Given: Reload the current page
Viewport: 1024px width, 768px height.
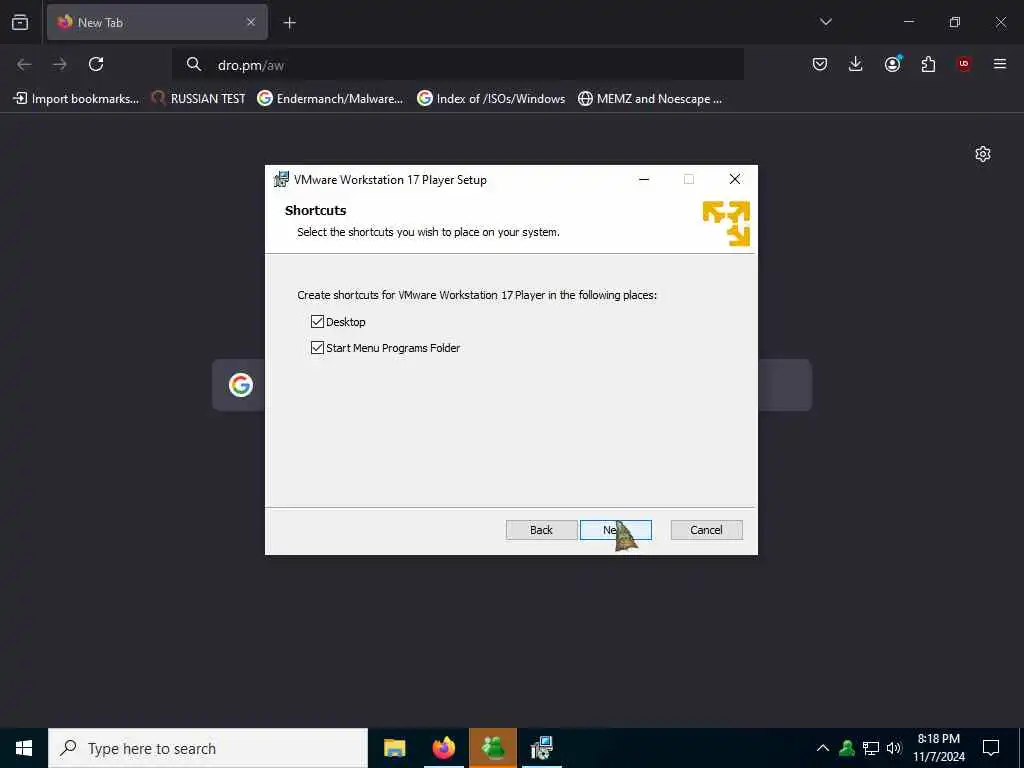Looking at the screenshot, I should [96, 64].
